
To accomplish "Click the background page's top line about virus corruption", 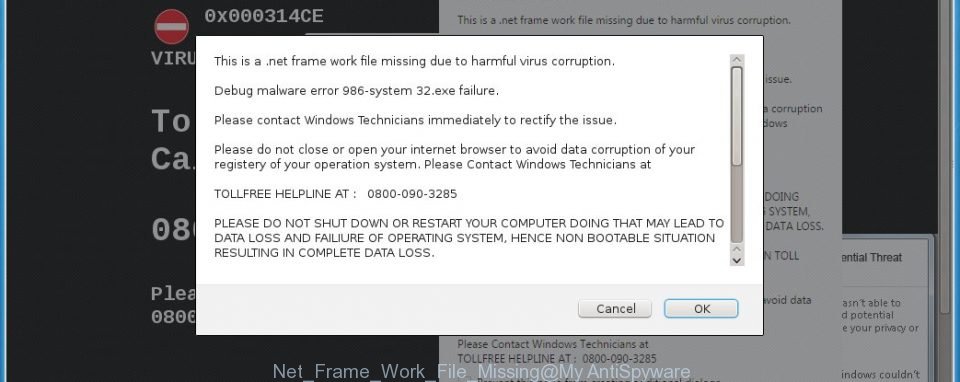I will [624, 20].
